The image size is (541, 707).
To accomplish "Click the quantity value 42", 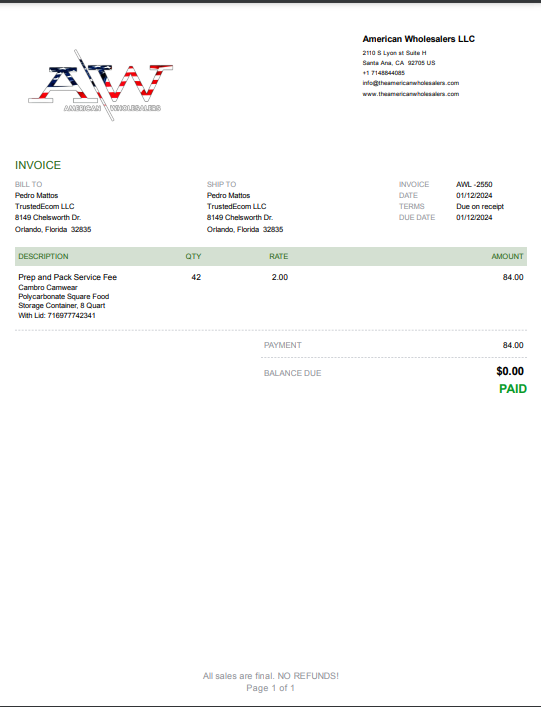I will click(196, 277).
